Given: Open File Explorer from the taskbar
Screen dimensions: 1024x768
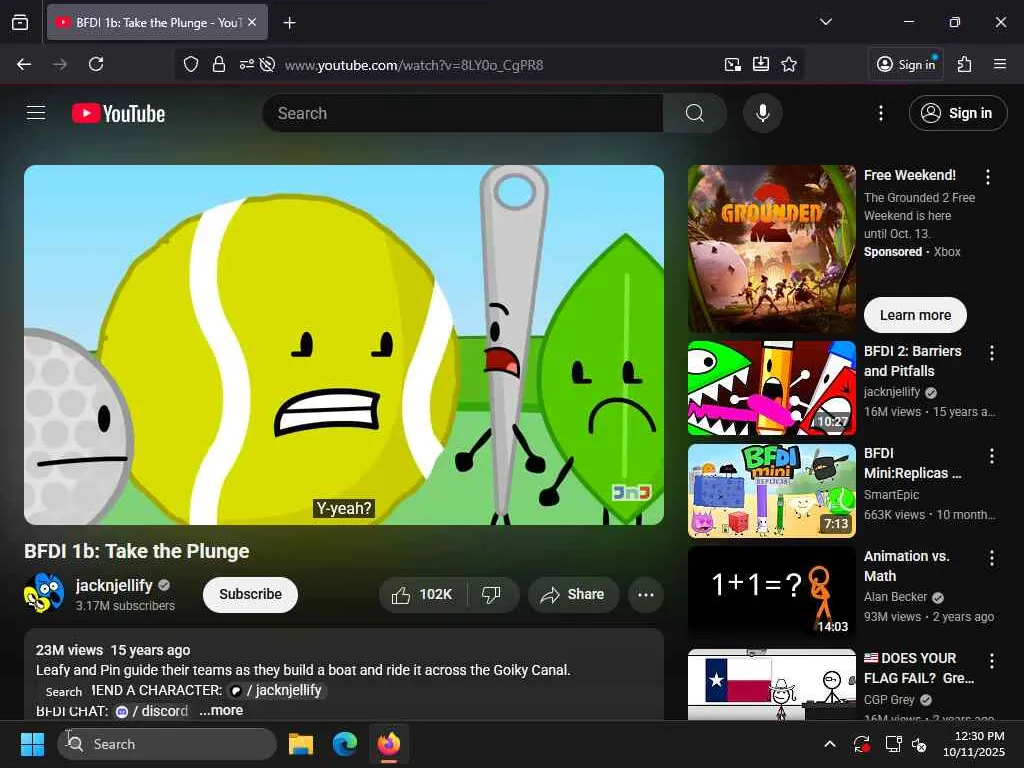Looking at the screenshot, I should [301, 744].
